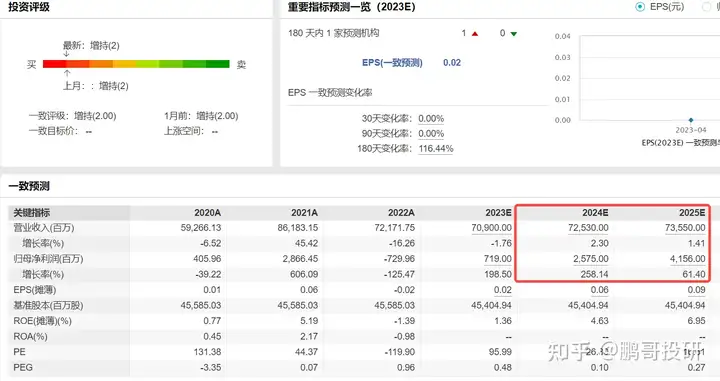Click the 关键指标 column header
Viewport: 720px width, 381px height.
(x=32, y=213)
